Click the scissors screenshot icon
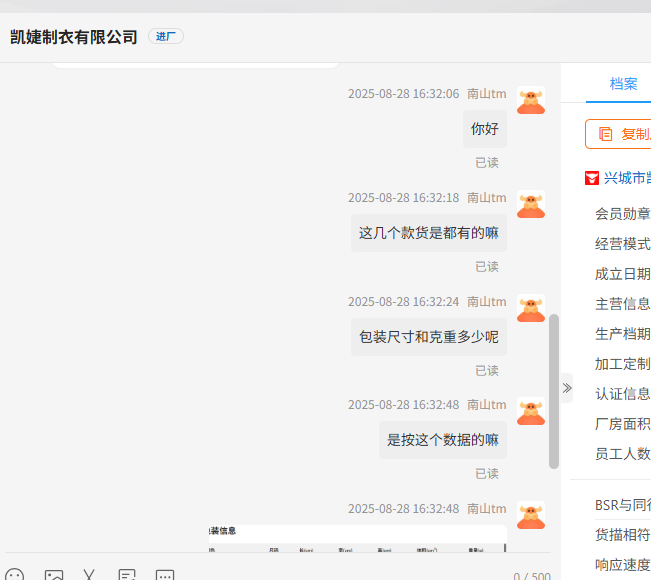 (89, 576)
